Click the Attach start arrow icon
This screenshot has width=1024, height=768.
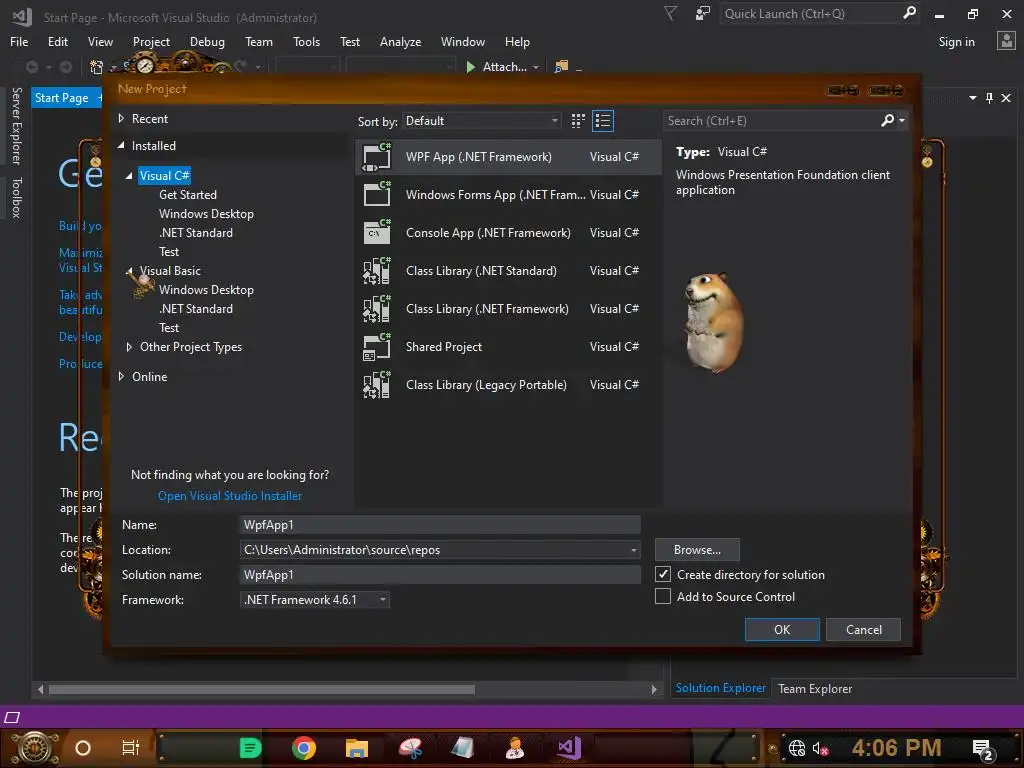470,67
